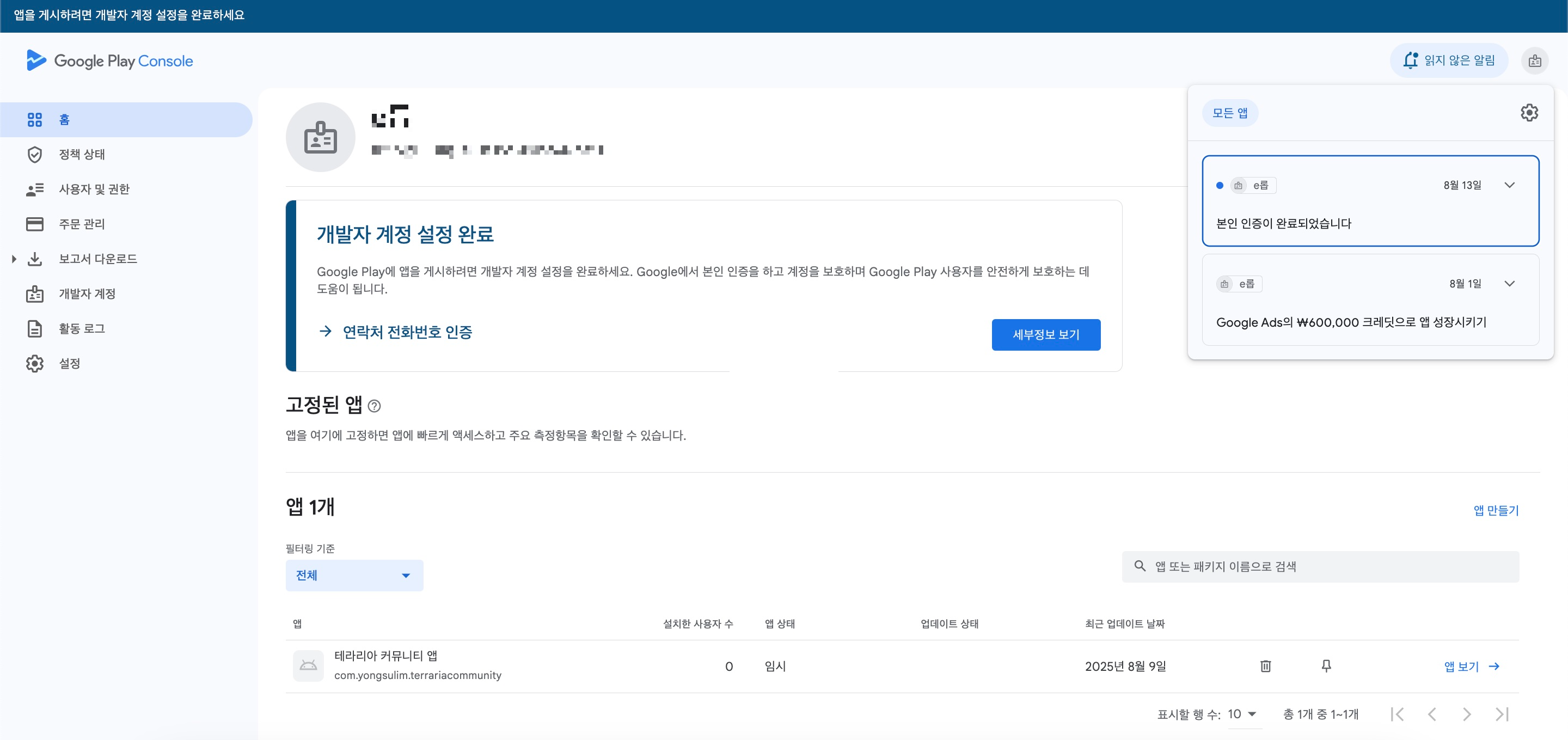Jump to last page of app list
This screenshot has width=1568, height=740.
[1502, 714]
